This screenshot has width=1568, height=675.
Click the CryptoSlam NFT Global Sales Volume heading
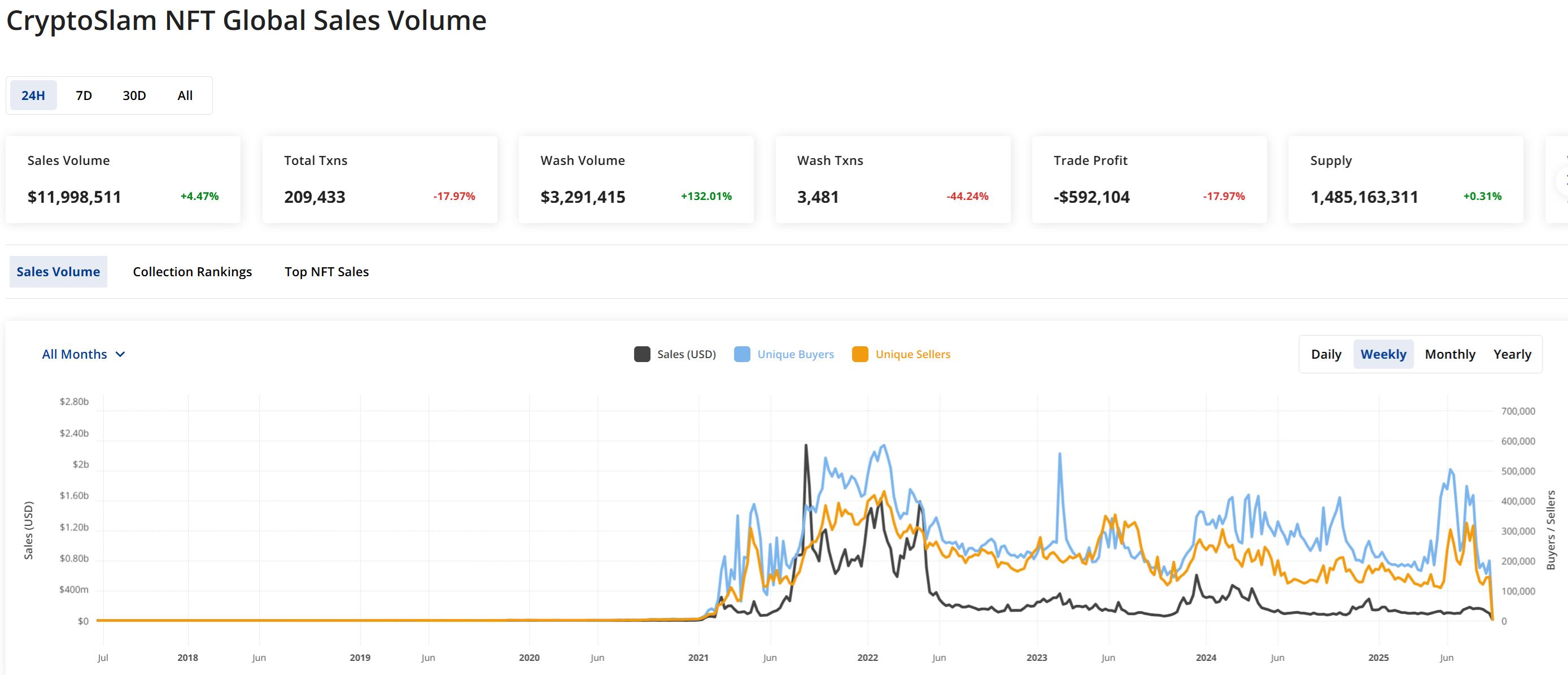click(247, 20)
